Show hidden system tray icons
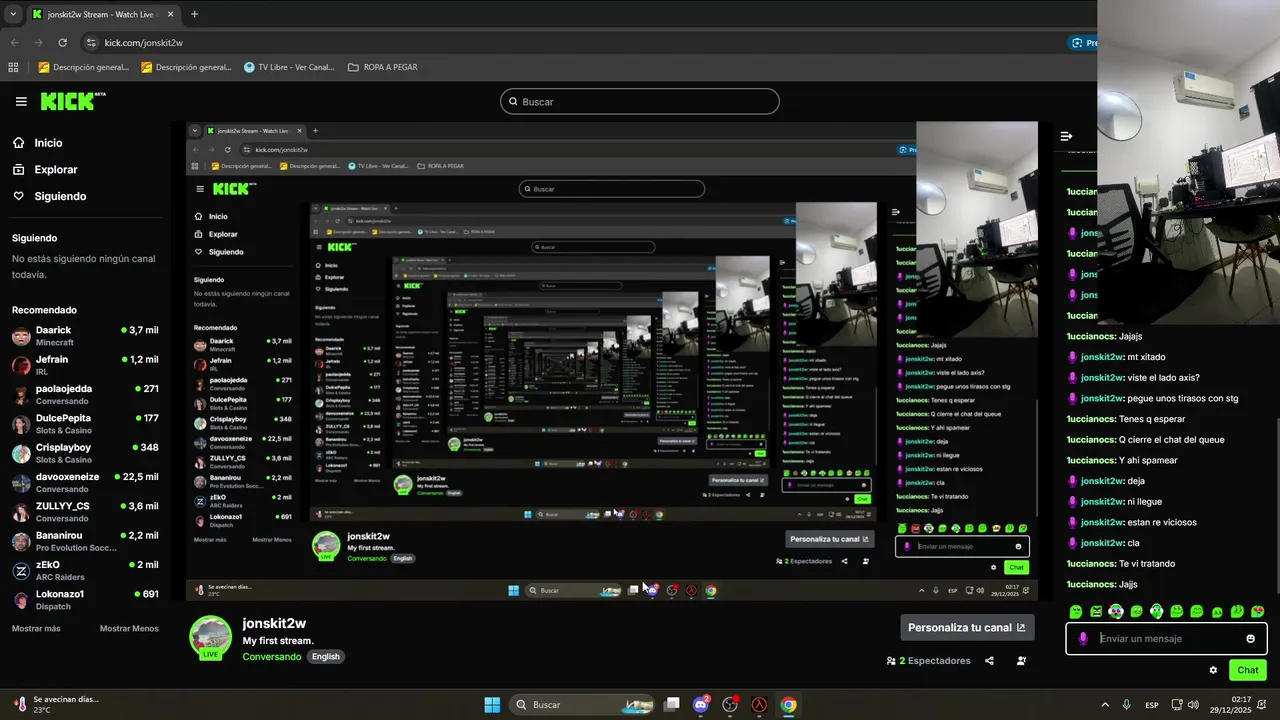 point(1105,705)
